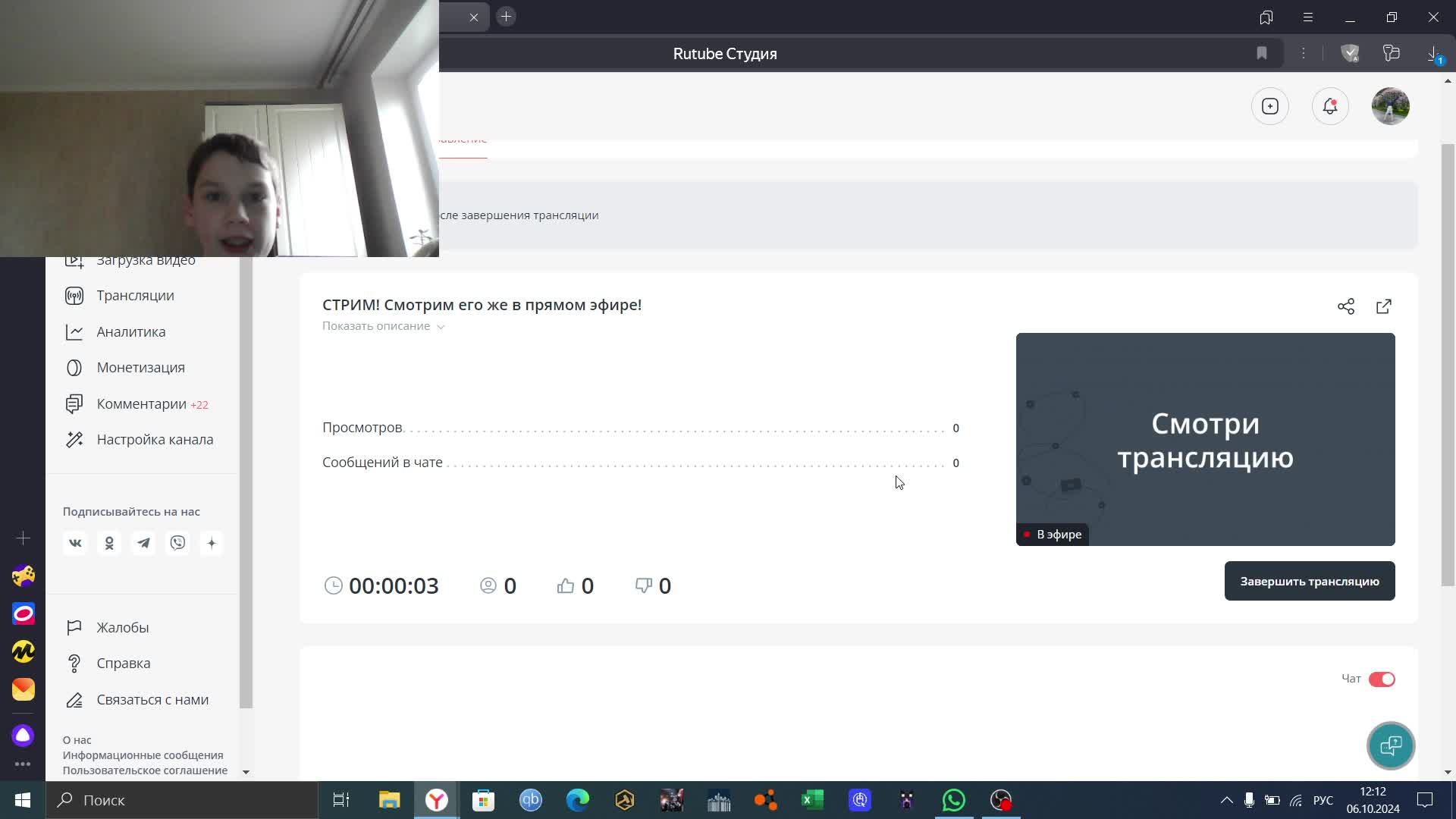The width and height of the screenshot is (1456, 819).
Task: Open the Yandex Games sidebar icon
Action: [x=23, y=576]
